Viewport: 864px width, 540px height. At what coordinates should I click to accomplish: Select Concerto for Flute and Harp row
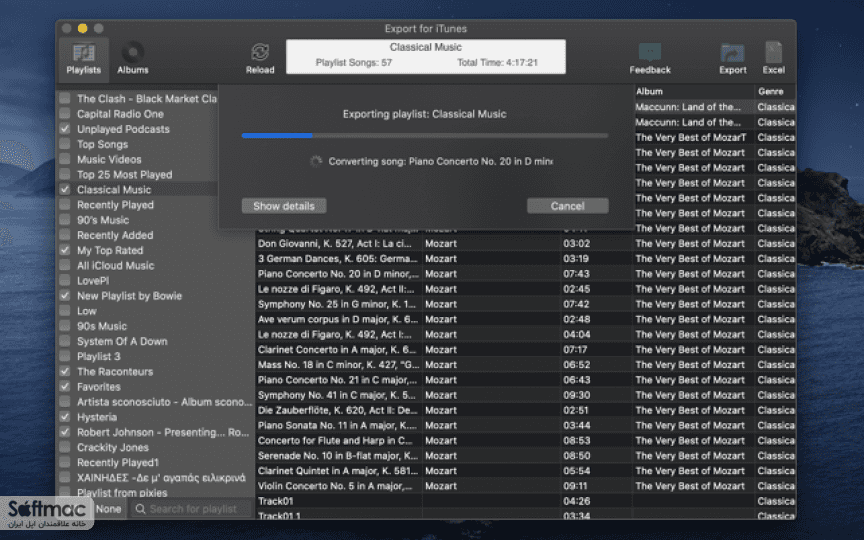(526, 440)
